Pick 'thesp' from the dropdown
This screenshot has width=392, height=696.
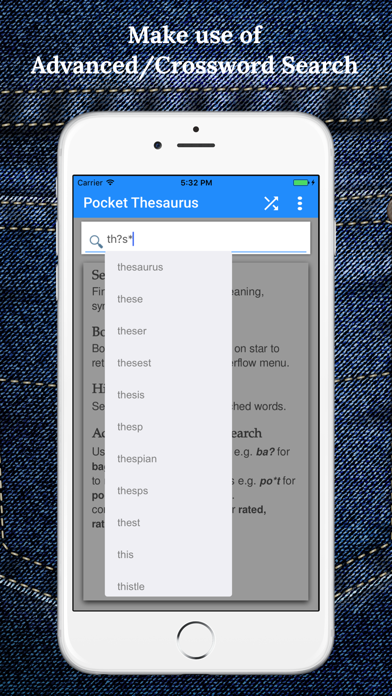(x=168, y=427)
